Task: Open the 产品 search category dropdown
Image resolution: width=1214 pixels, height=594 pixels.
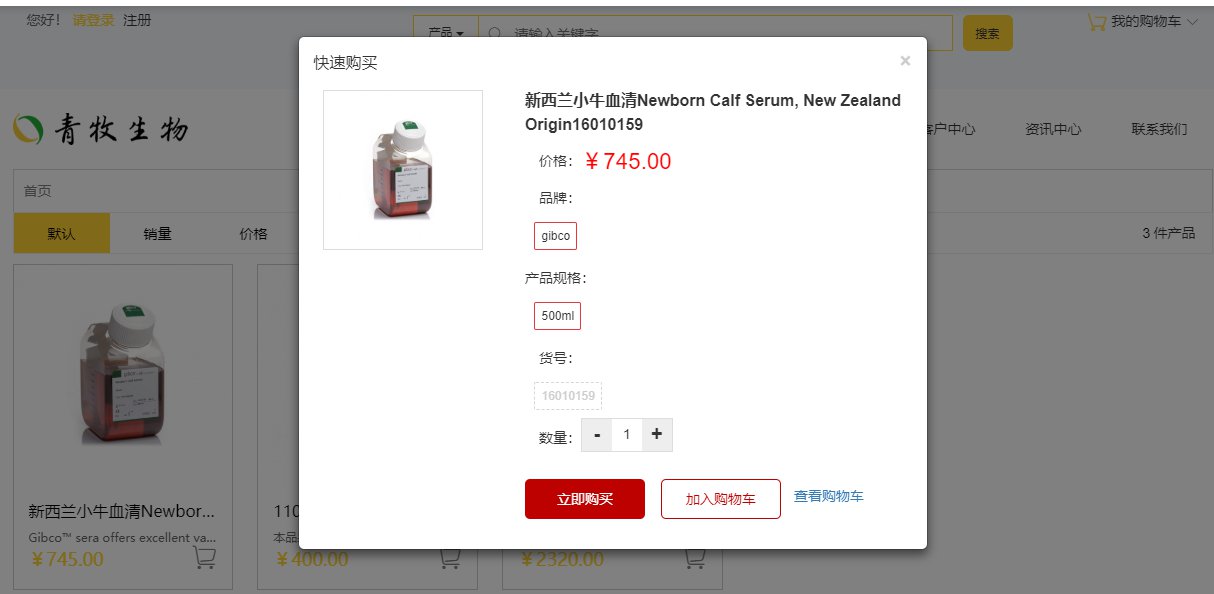Action: point(446,33)
